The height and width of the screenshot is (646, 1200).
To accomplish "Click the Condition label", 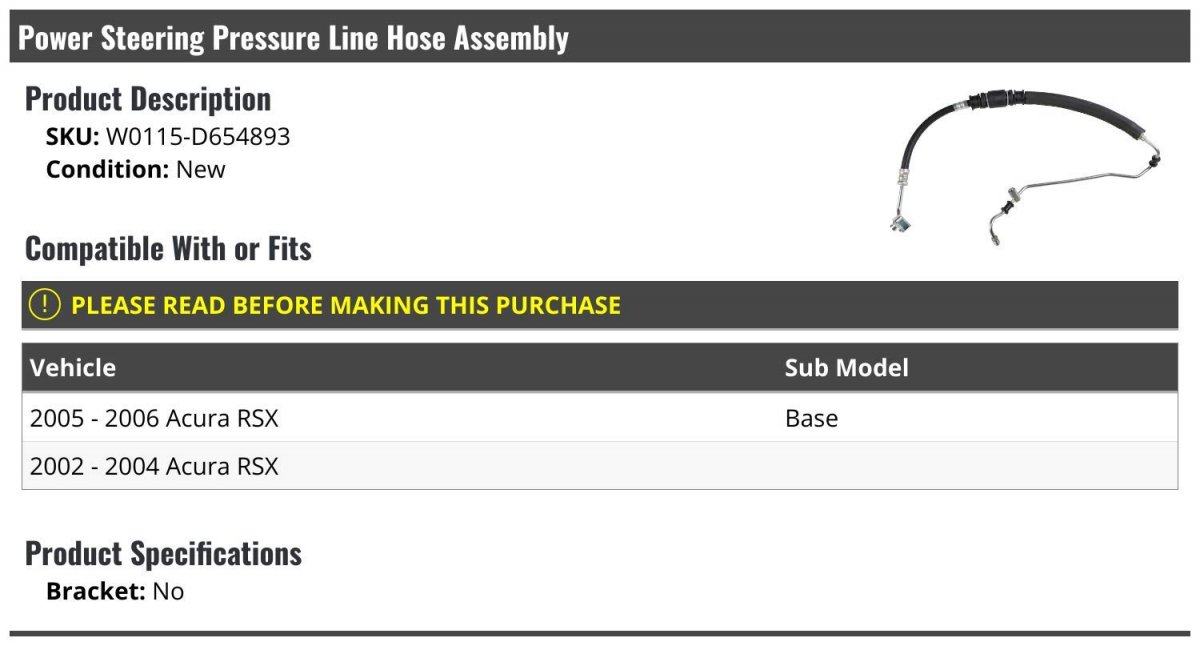I will [x=108, y=169].
